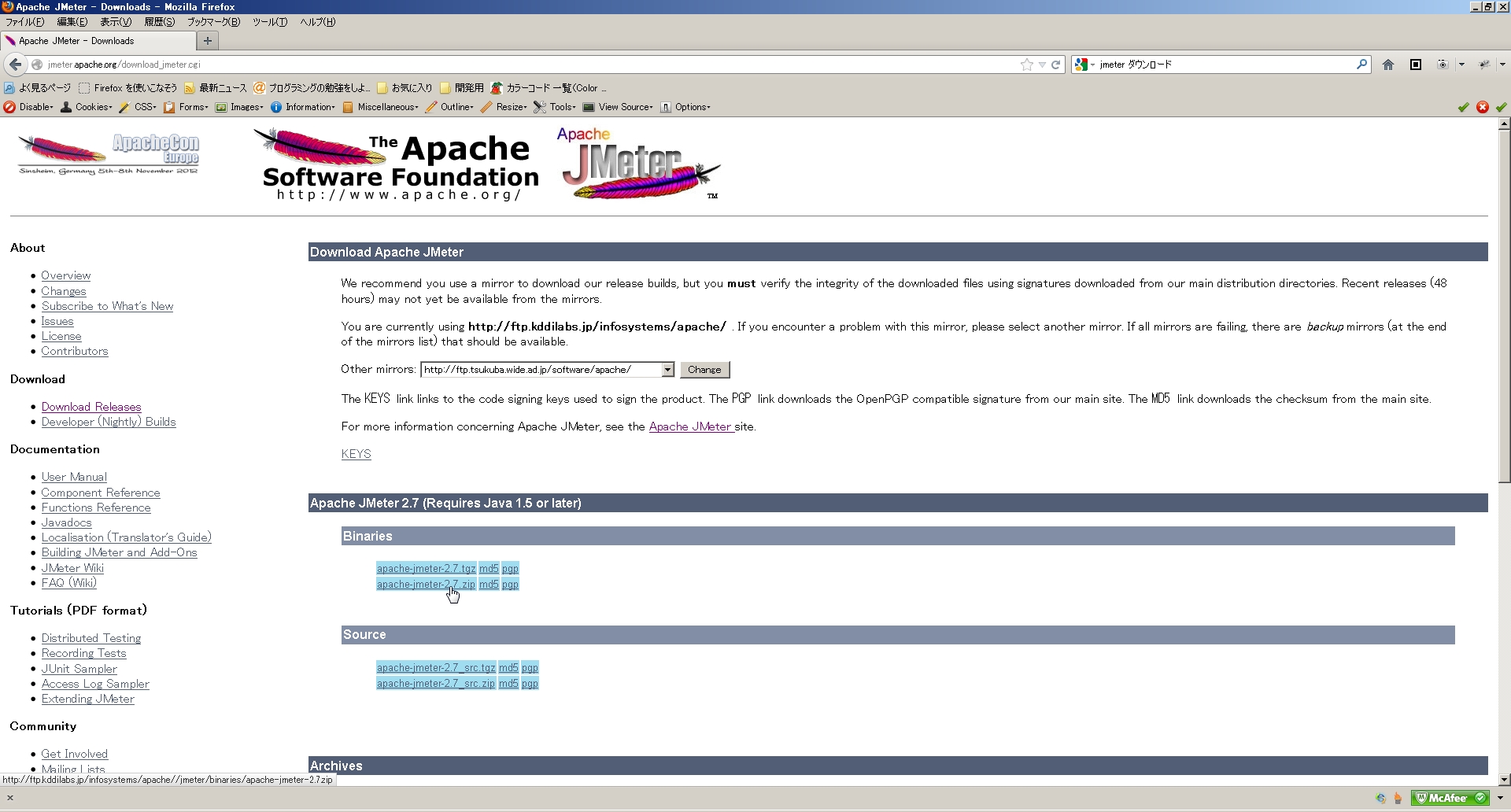Click the McAfee SiteAdvisor status badge
This screenshot has width=1511, height=812.
(1450, 798)
